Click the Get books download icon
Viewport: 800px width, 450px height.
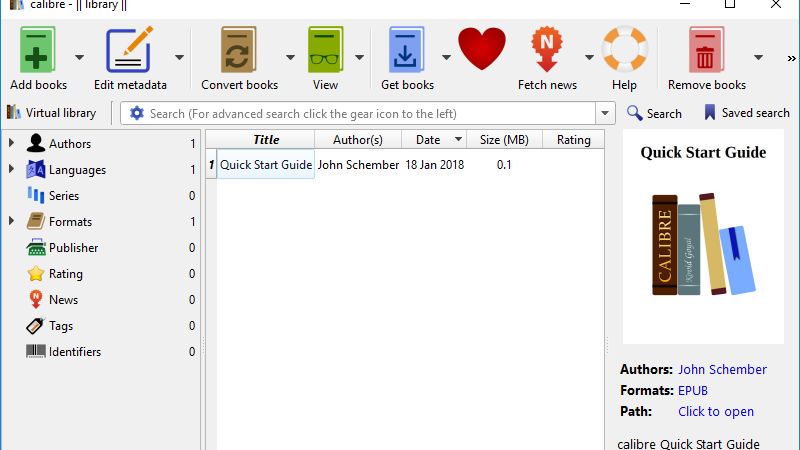pyautogui.click(x=407, y=49)
